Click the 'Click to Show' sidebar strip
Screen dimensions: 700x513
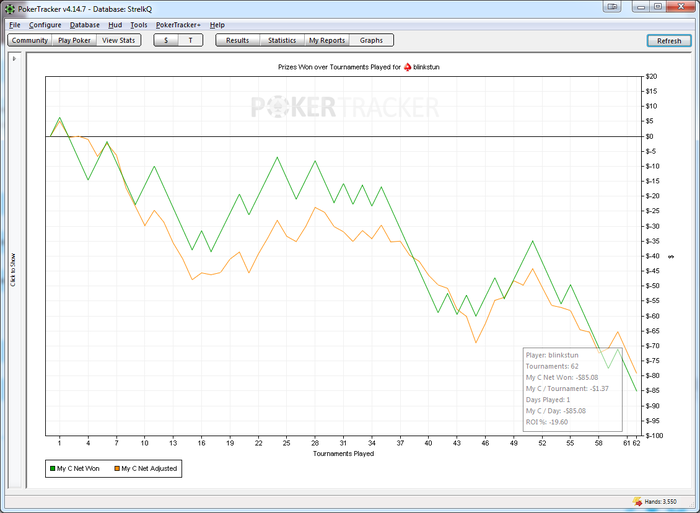(x=13, y=270)
